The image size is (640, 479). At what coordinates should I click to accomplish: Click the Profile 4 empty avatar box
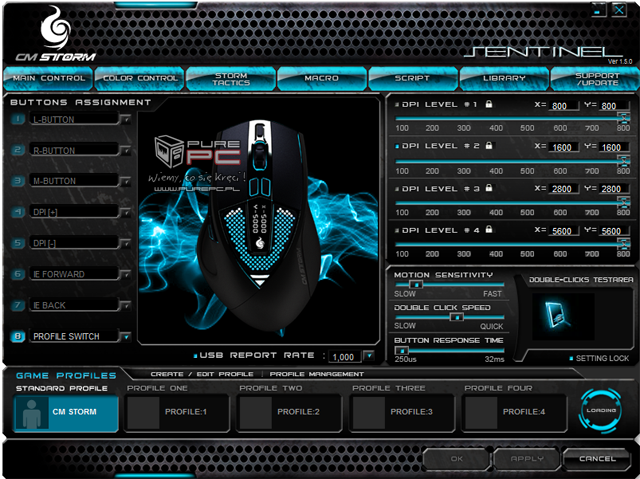[x=482, y=413]
